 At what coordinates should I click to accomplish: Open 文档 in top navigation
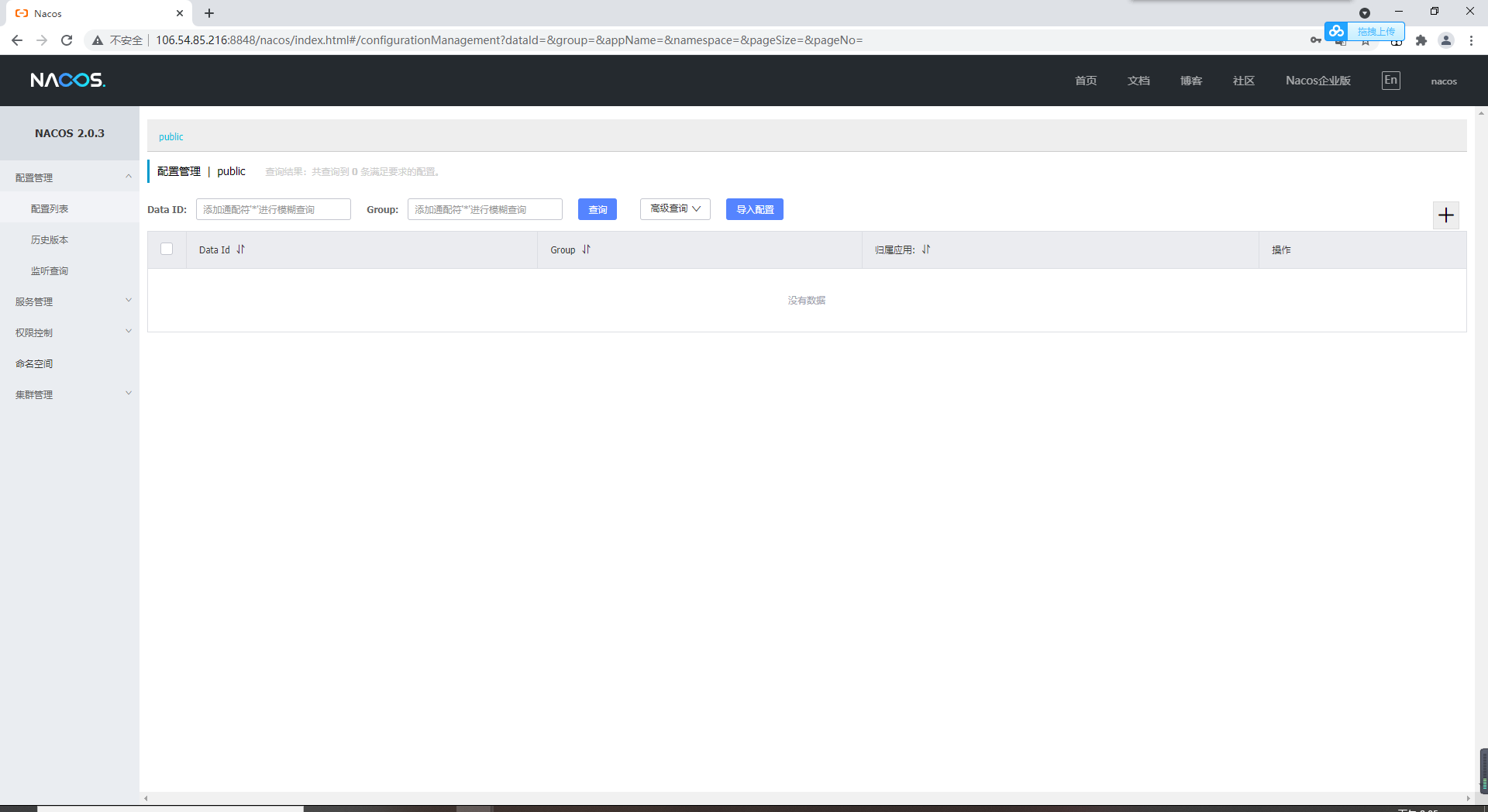pyautogui.click(x=1138, y=81)
